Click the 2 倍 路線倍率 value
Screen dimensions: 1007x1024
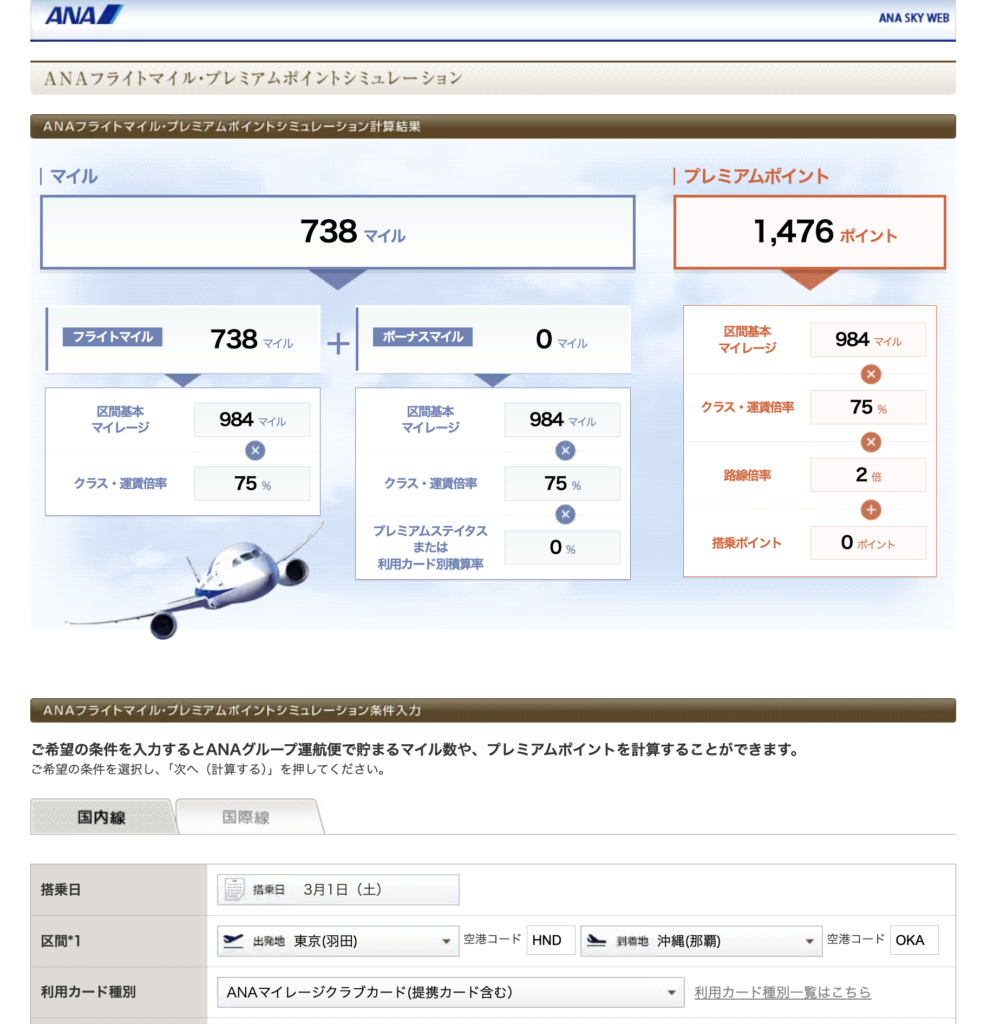pos(868,475)
